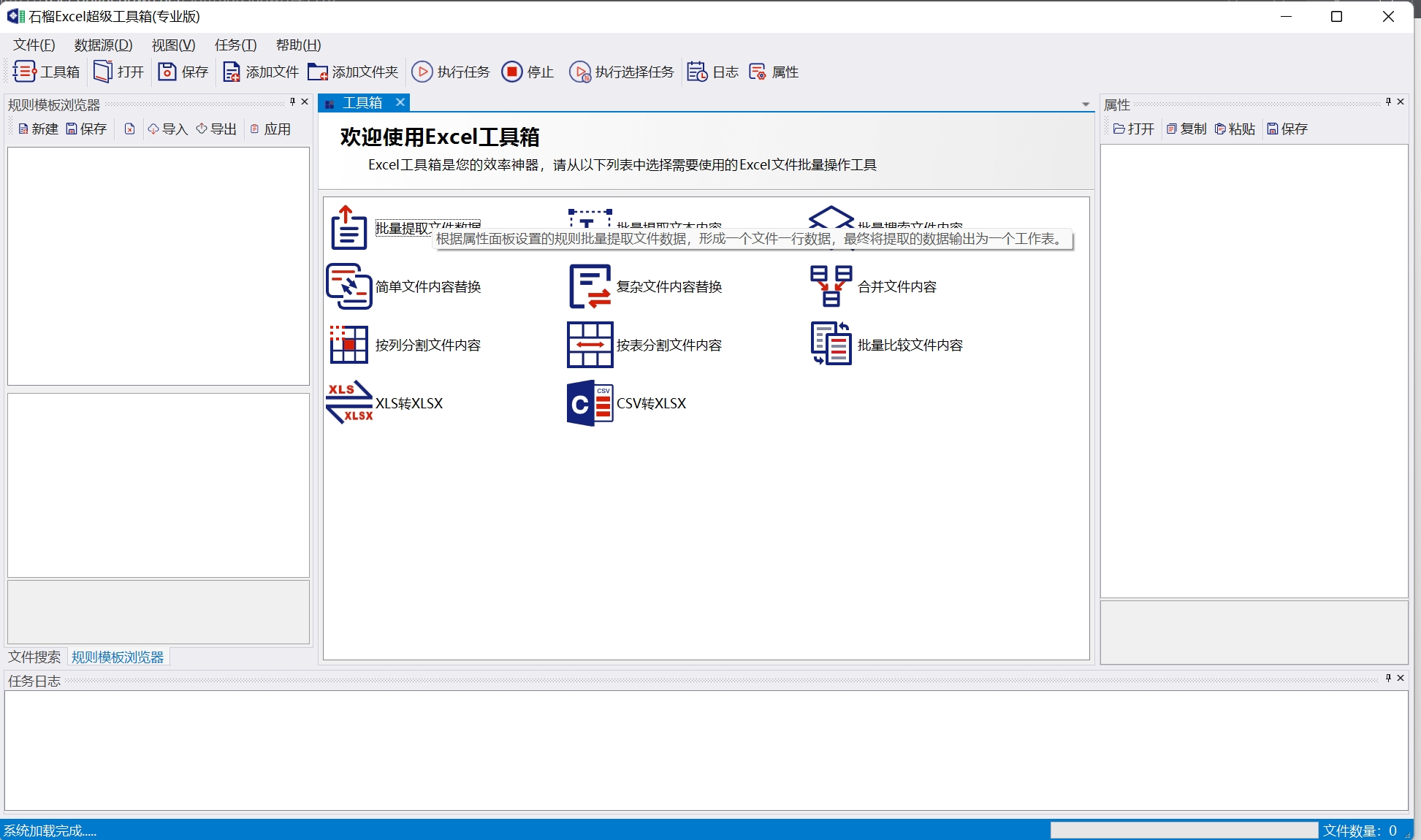Viewport: 1421px width, 840px height.
Task: Click 保存 in the main toolbar
Action: (183, 72)
